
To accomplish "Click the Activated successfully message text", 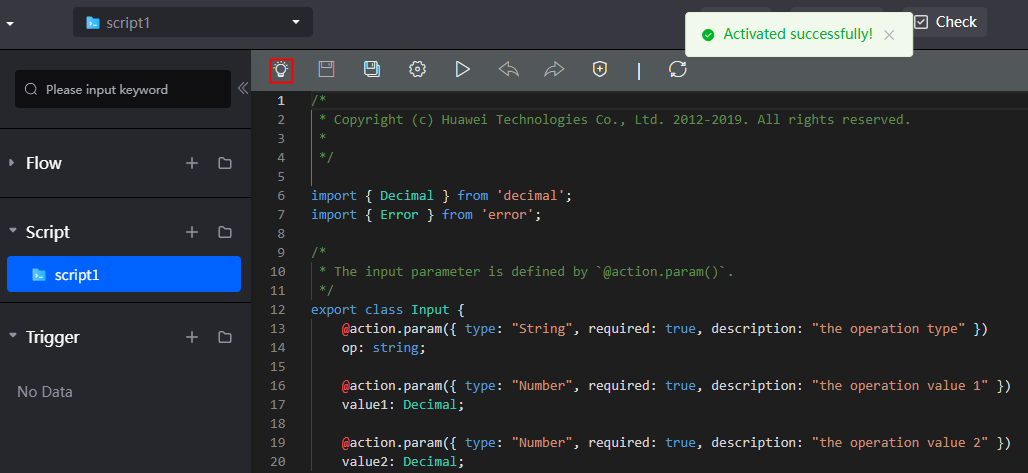I will tap(798, 34).
